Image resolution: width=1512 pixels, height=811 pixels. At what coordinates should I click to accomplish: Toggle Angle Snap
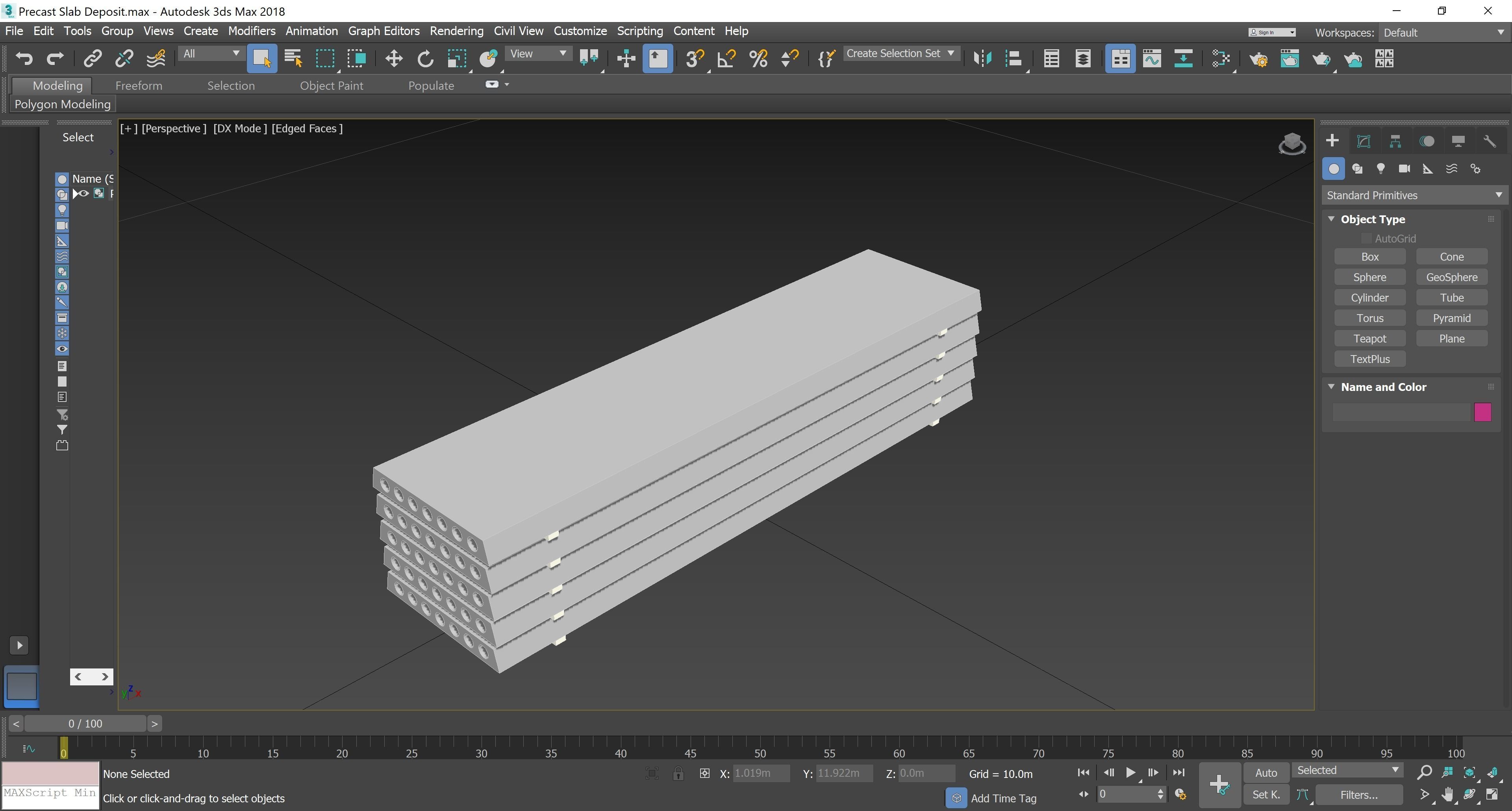[726, 58]
